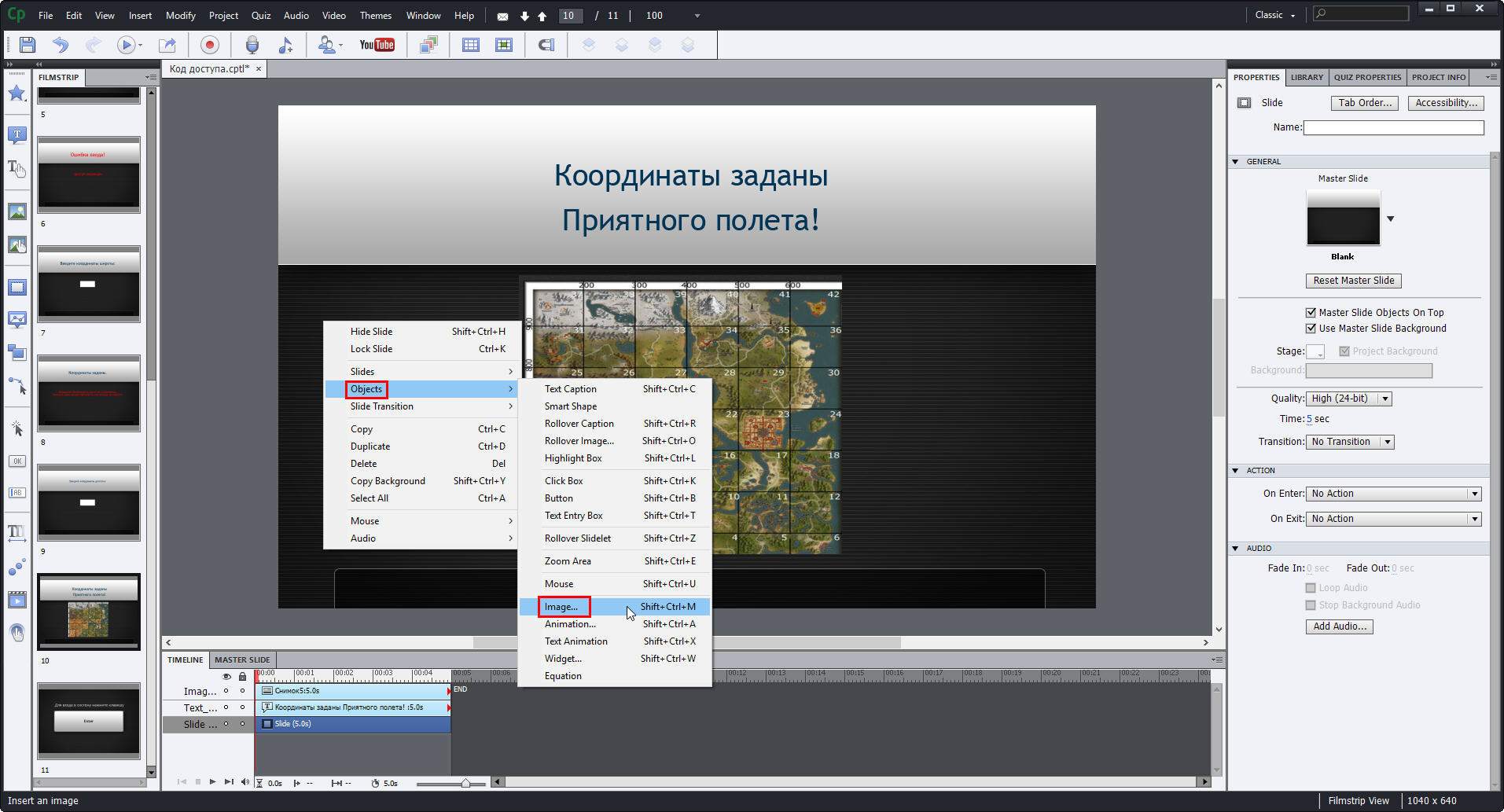This screenshot has height=812, width=1504.
Task: Select slide 11 thumbnail in the Filmstrip
Action: (88, 720)
